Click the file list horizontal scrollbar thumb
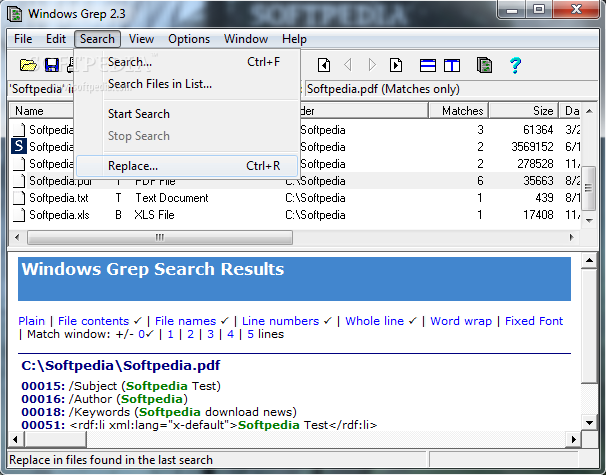Screen dimensions: 606x475 pos(160,237)
